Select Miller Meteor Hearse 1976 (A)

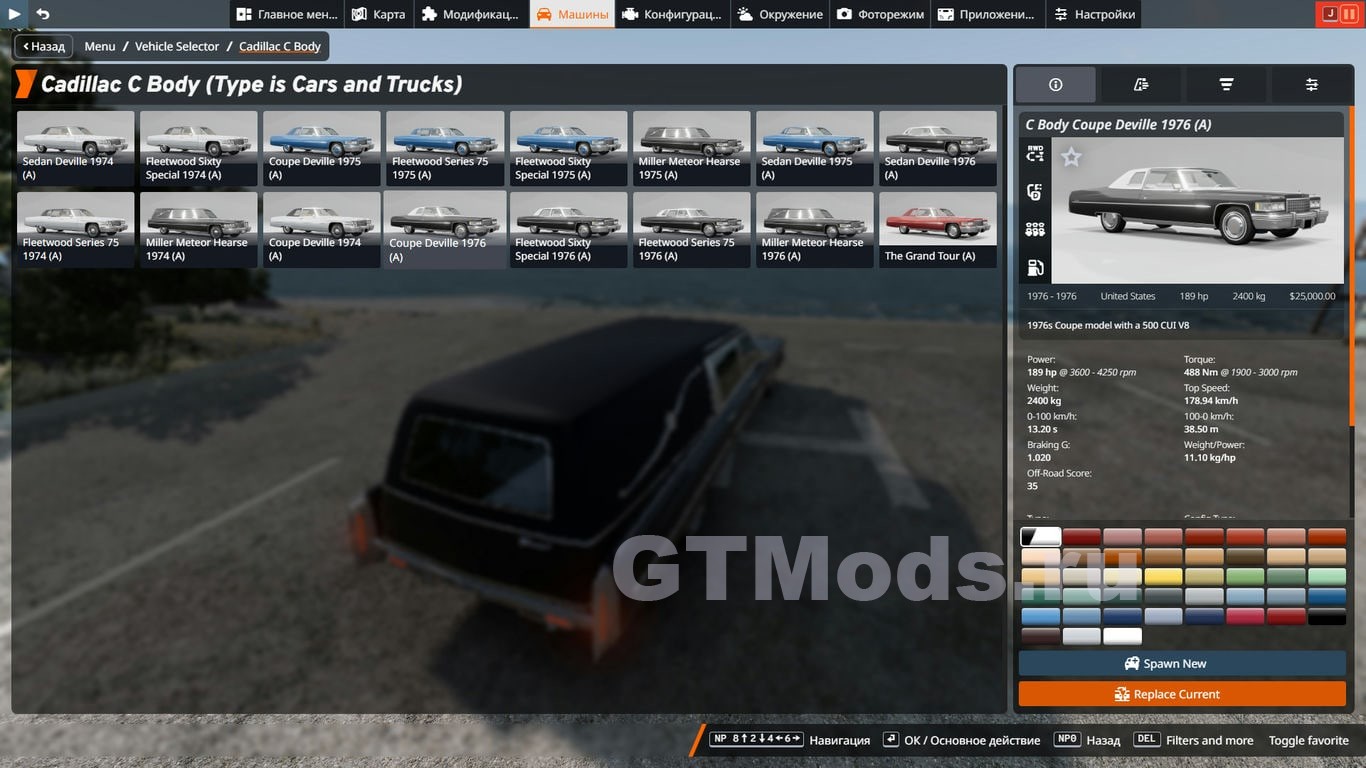coord(815,229)
